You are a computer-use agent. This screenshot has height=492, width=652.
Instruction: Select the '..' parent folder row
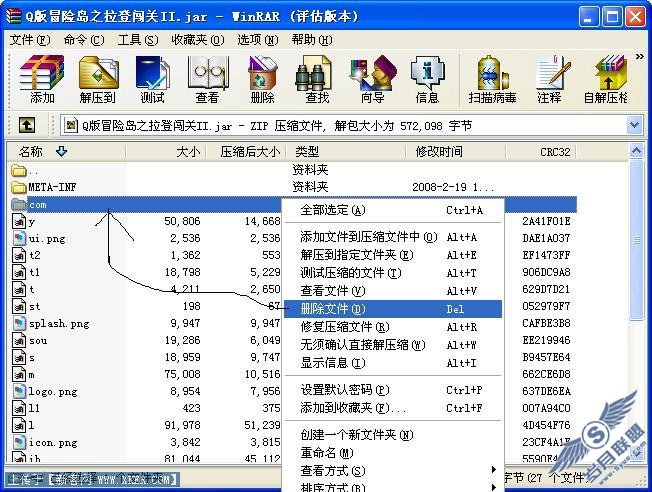point(25,171)
